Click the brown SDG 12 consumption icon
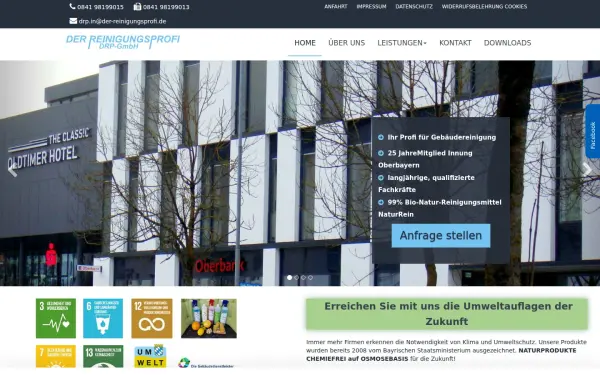This screenshot has height=375, width=600. (152, 318)
